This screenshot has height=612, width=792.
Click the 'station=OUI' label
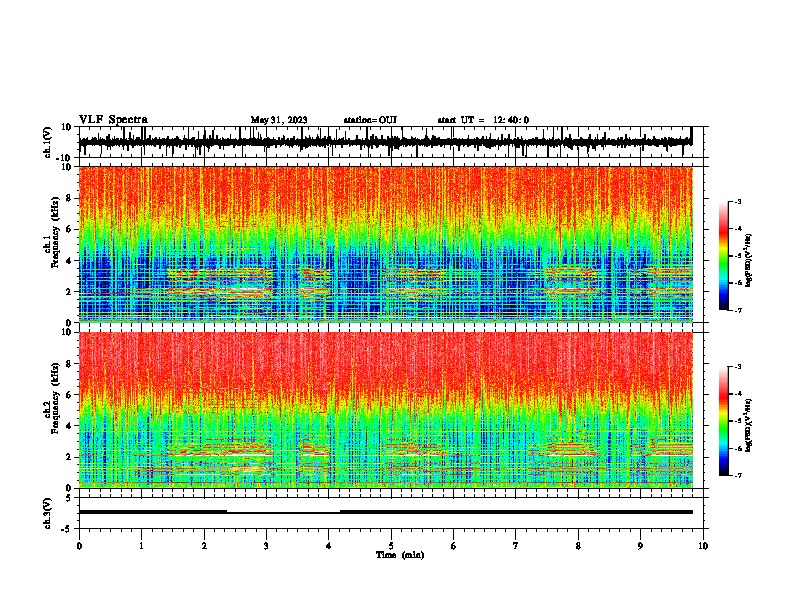pos(370,120)
